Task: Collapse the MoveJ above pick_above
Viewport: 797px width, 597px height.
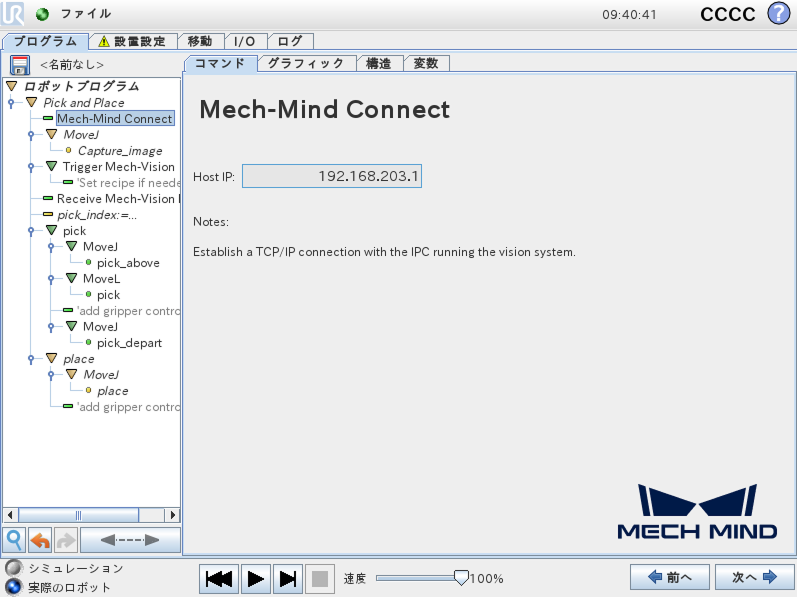Action: (72, 246)
